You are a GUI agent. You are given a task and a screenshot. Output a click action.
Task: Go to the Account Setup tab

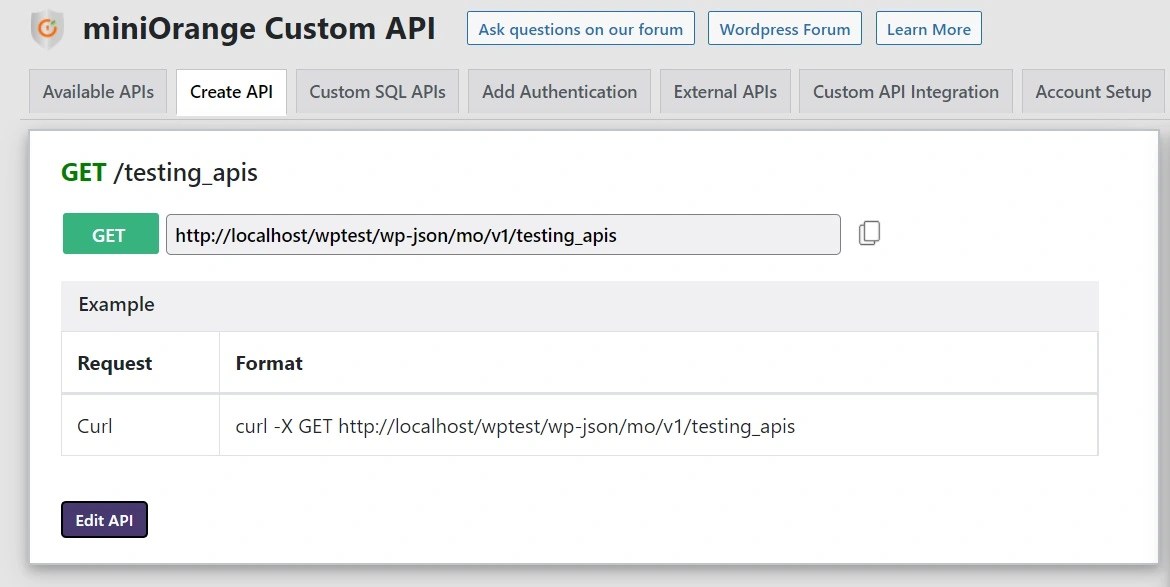(x=1092, y=91)
